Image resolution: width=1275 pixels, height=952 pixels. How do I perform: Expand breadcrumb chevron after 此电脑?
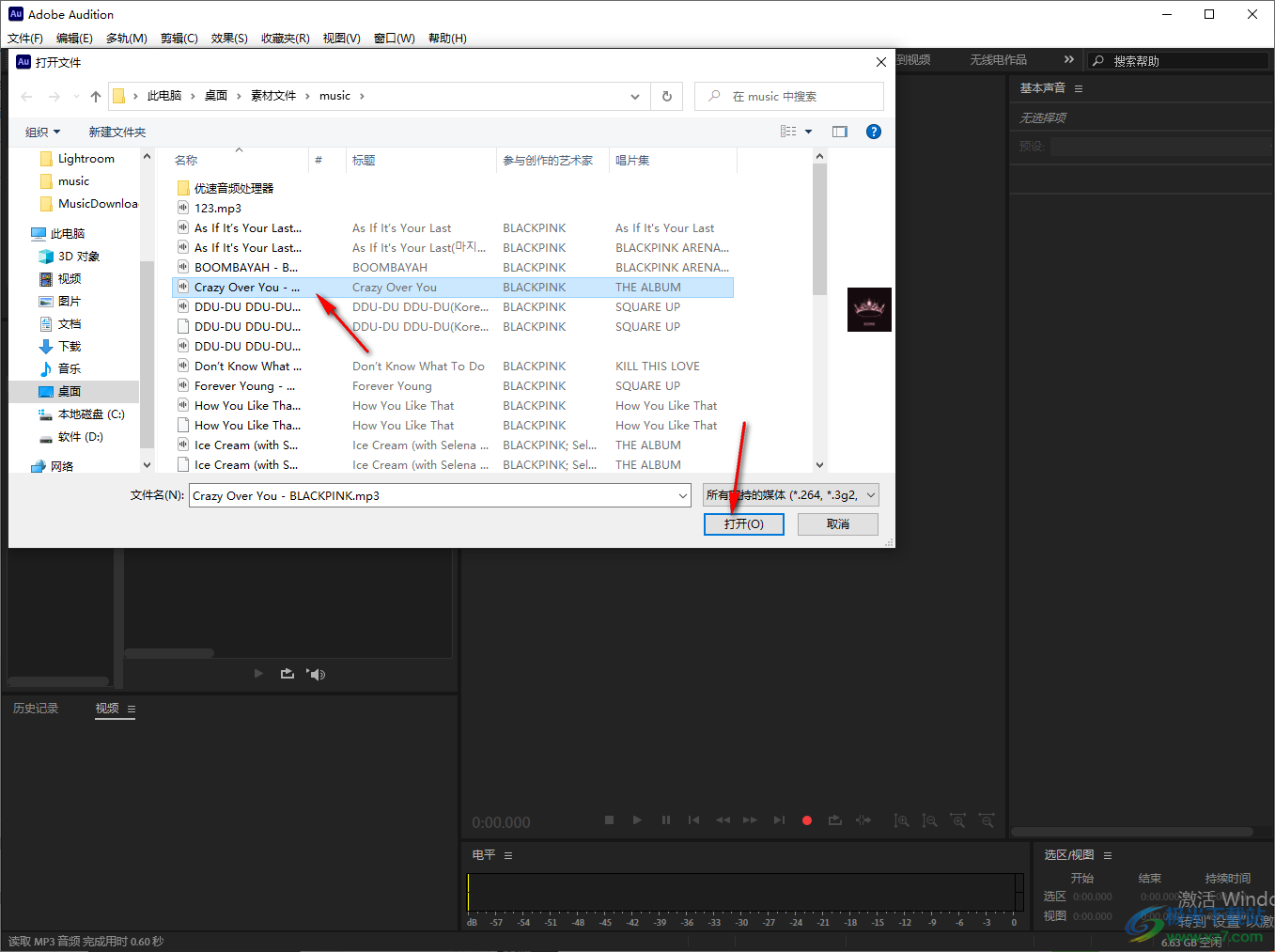tap(193, 96)
